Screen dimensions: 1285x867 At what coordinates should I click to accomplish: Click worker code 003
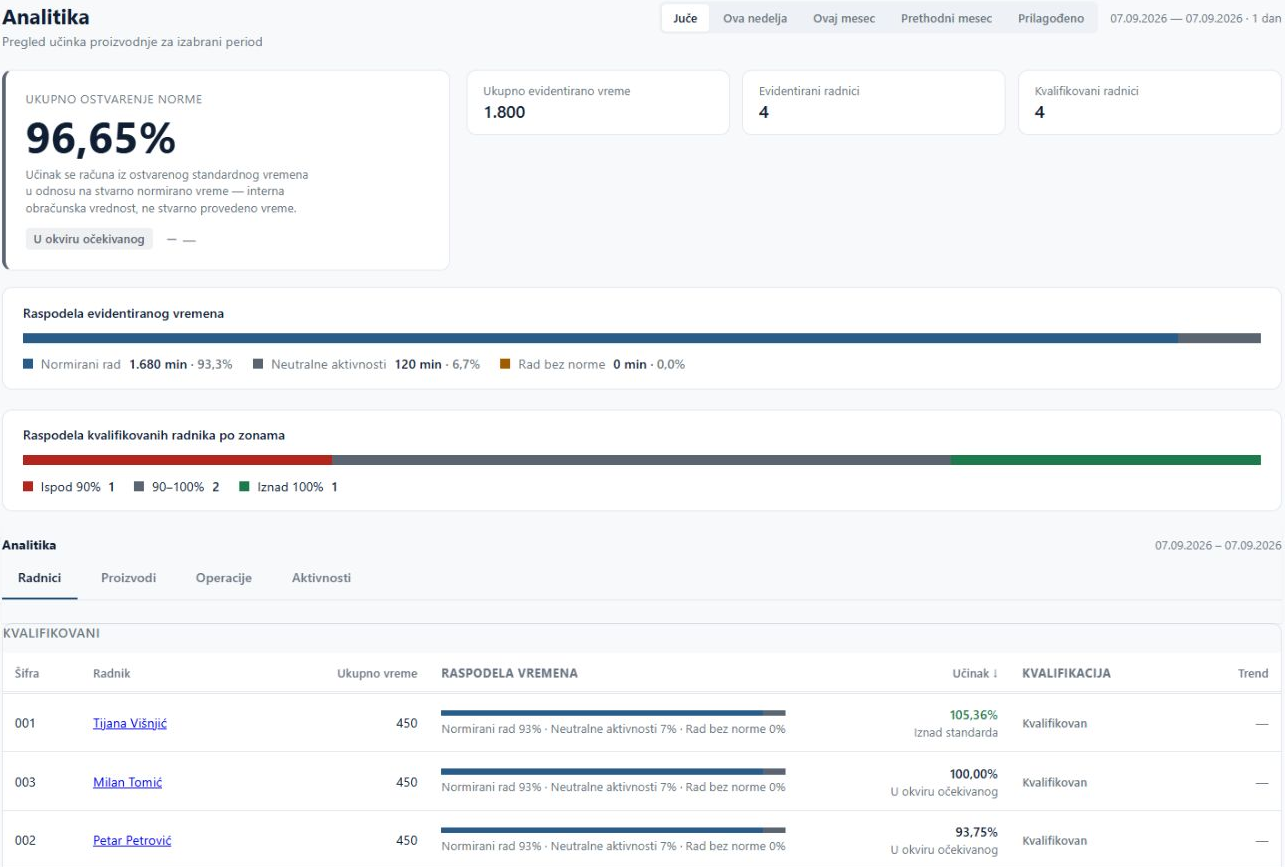[x=25, y=782]
